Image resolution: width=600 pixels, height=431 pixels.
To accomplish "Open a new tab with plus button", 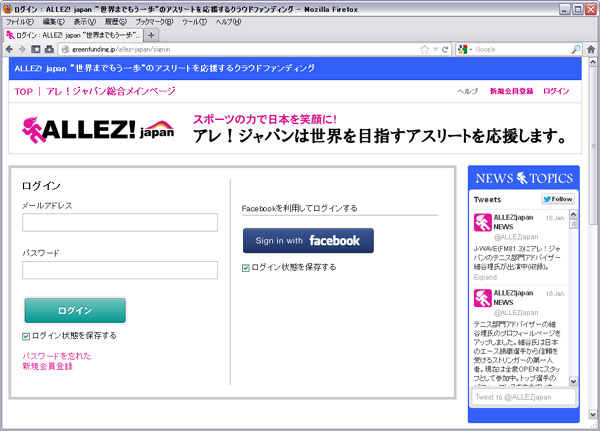I will (151, 35).
